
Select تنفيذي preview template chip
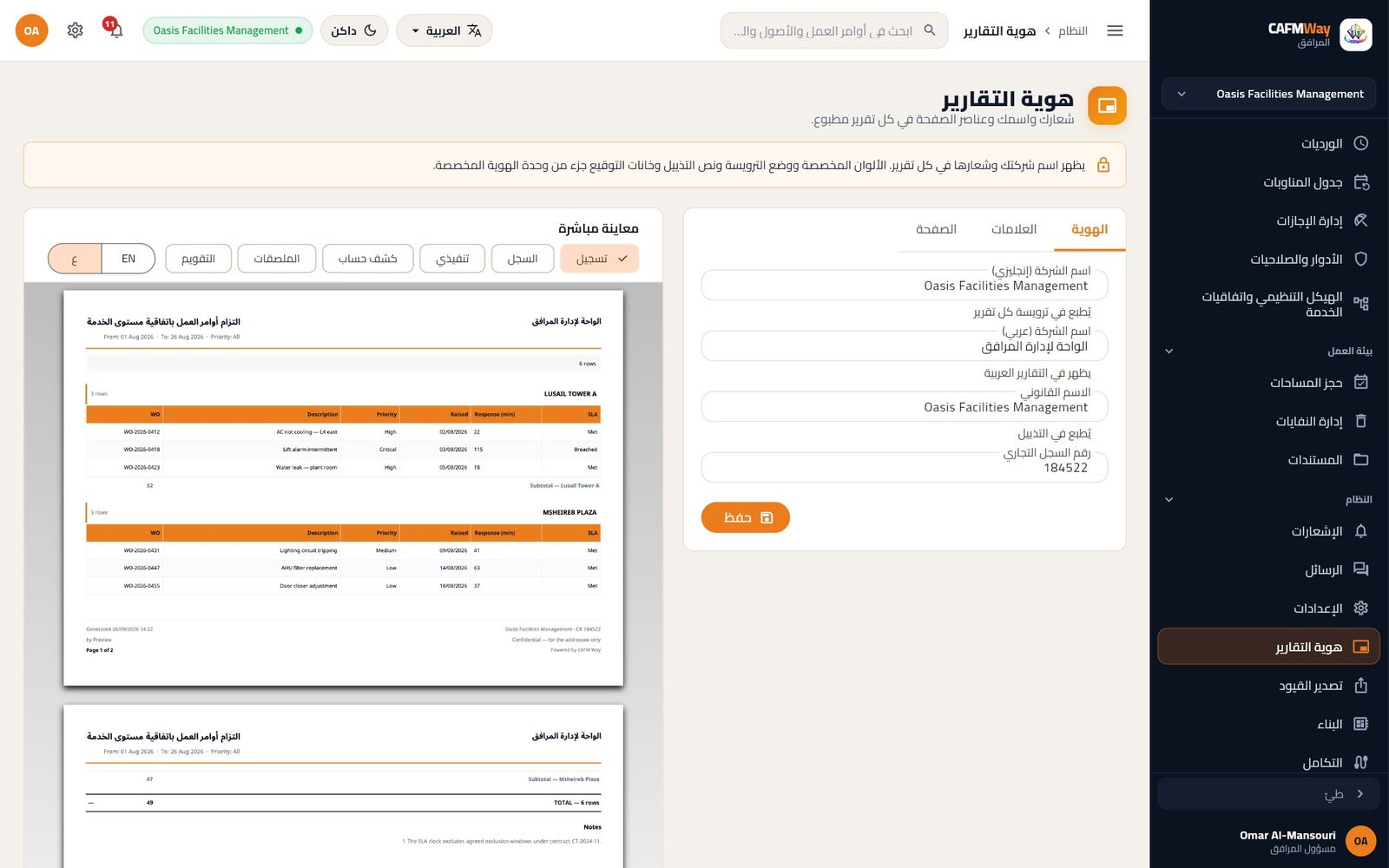pos(452,259)
